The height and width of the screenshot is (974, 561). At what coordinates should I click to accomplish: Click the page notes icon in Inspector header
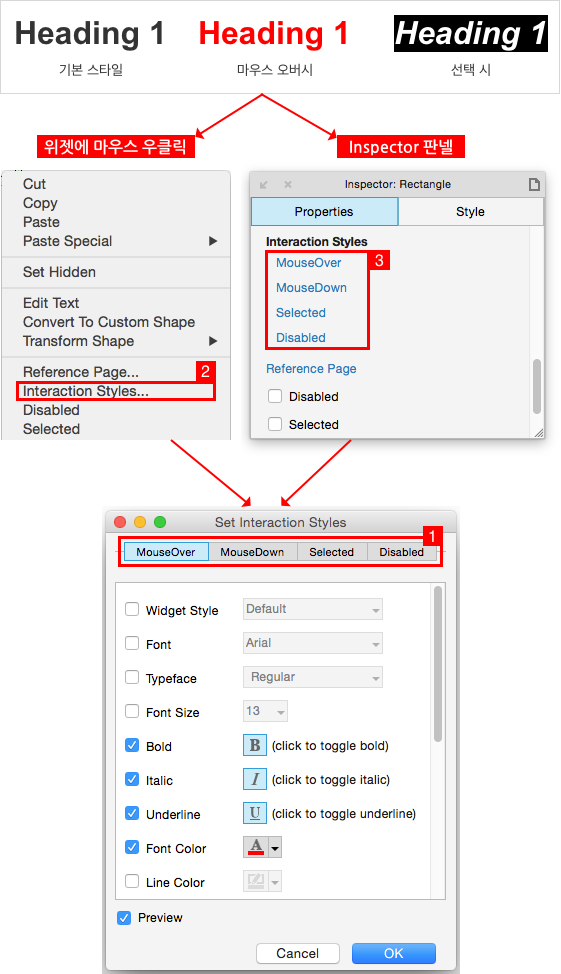pos(534,184)
